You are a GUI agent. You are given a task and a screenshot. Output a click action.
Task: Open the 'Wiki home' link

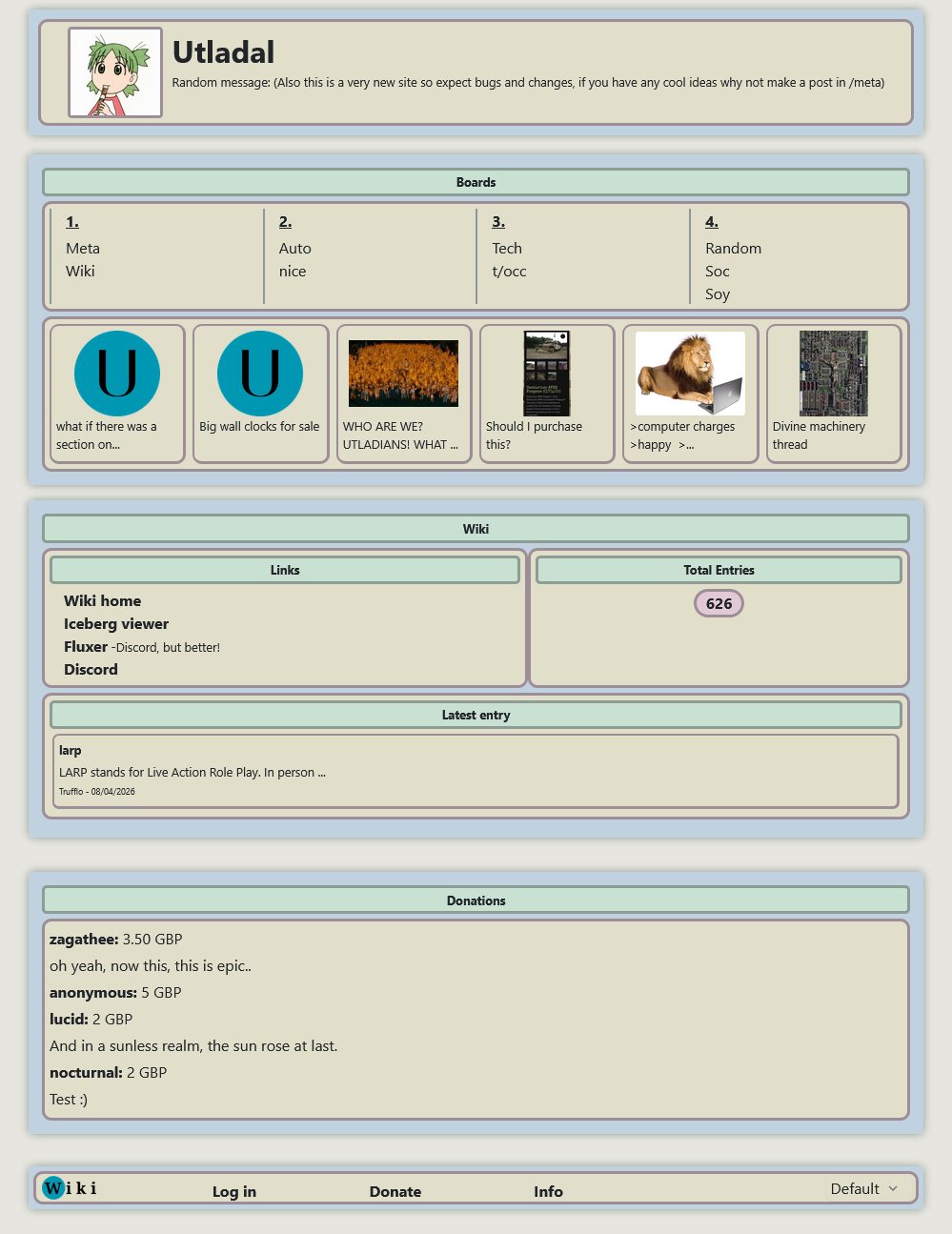pyautogui.click(x=102, y=600)
